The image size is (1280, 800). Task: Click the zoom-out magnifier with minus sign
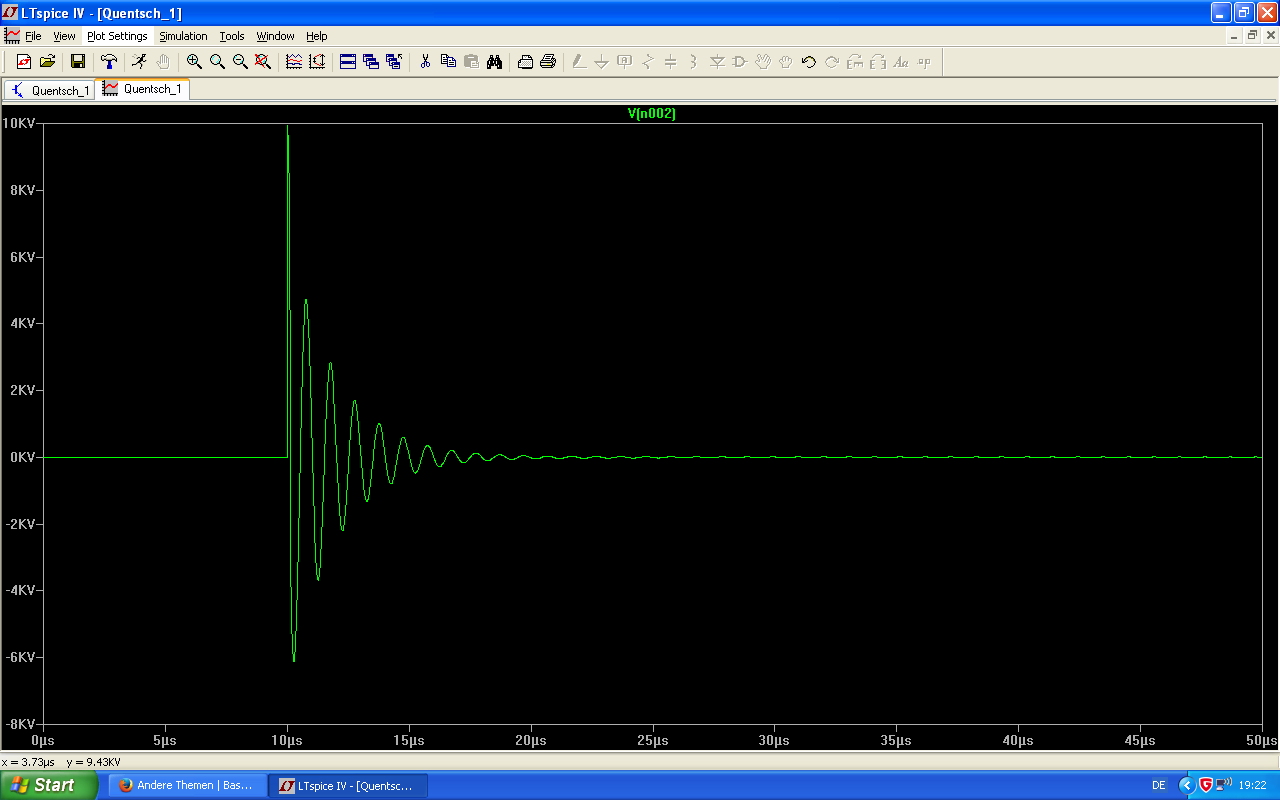240,62
